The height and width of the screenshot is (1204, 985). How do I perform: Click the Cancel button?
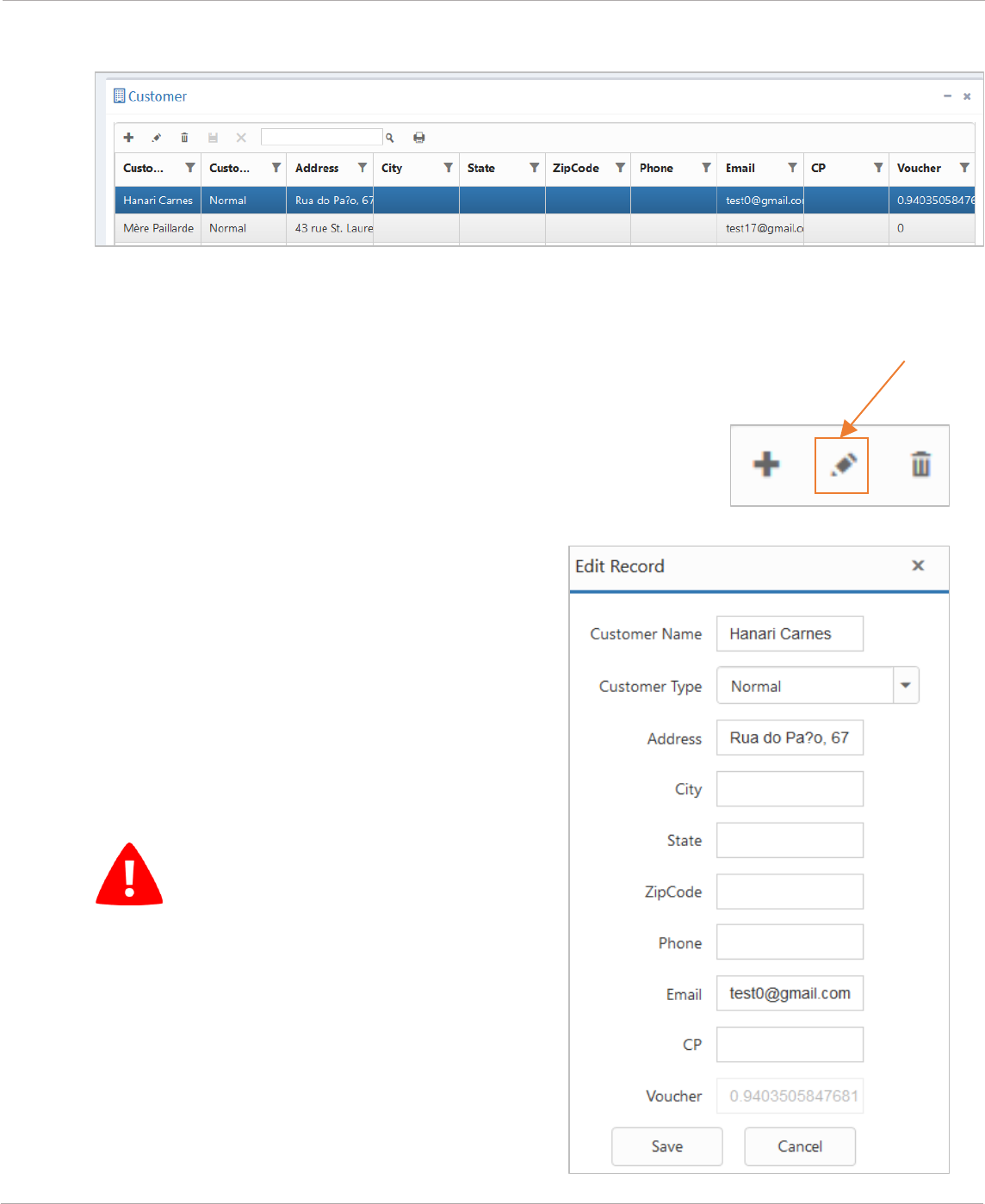click(x=800, y=1146)
